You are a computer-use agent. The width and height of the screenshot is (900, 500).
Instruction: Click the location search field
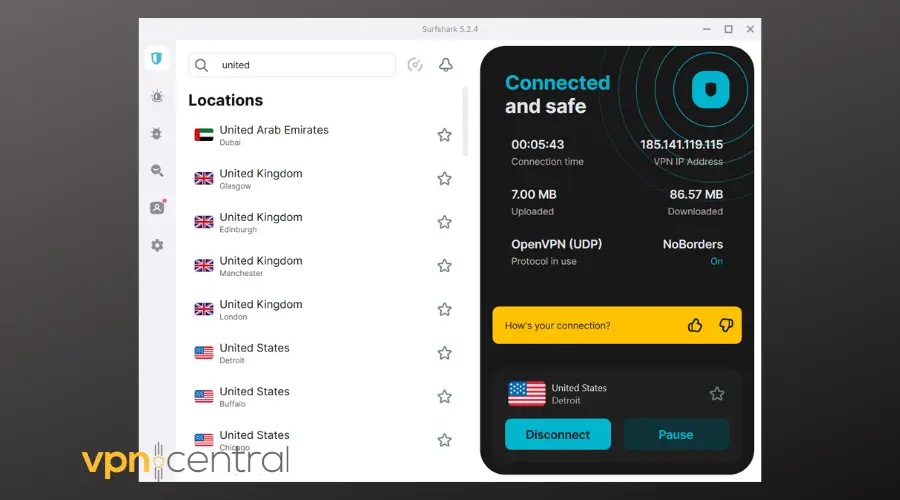click(300, 65)
